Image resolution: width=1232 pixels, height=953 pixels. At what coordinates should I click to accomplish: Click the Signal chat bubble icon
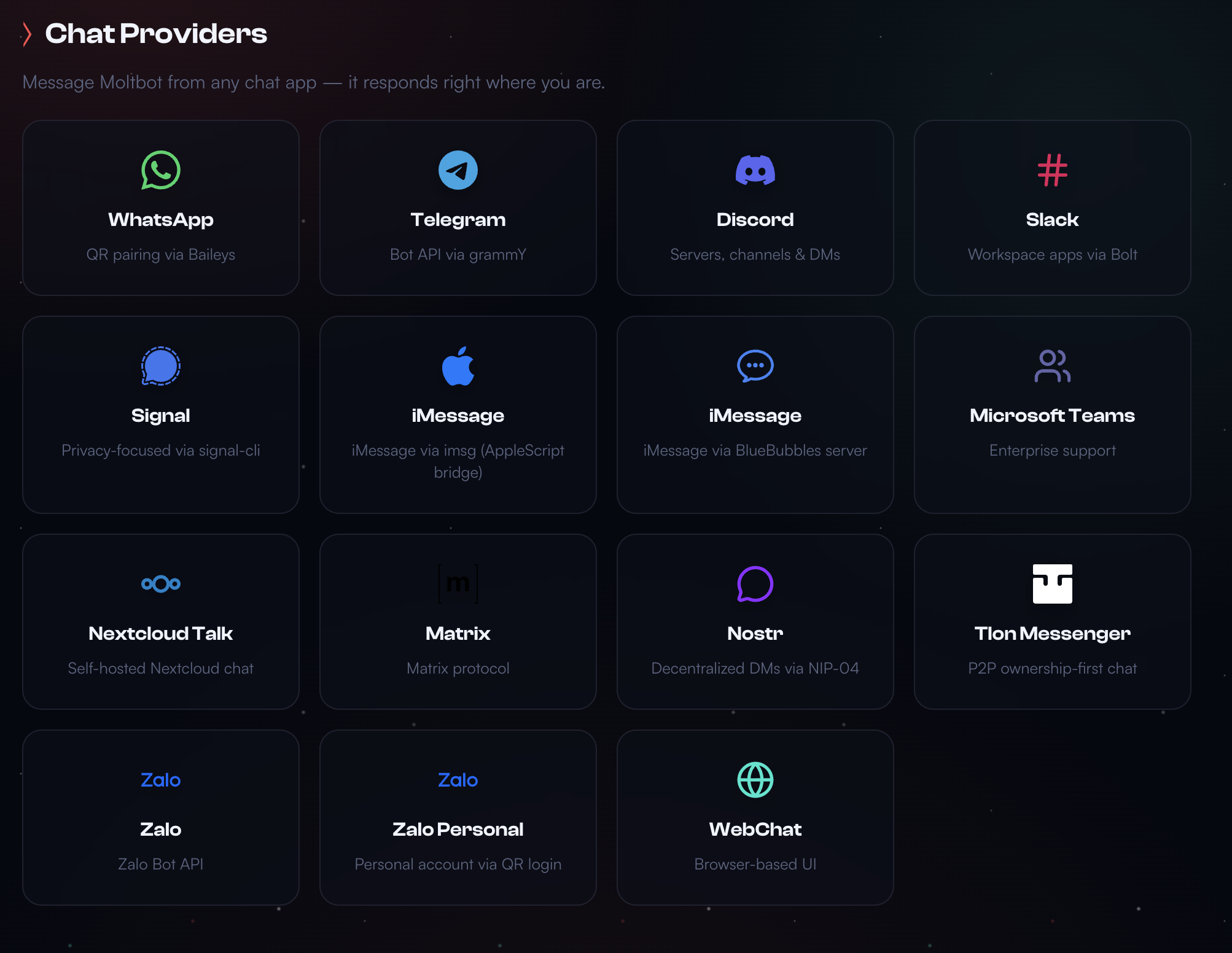click(x=161, y=366)
